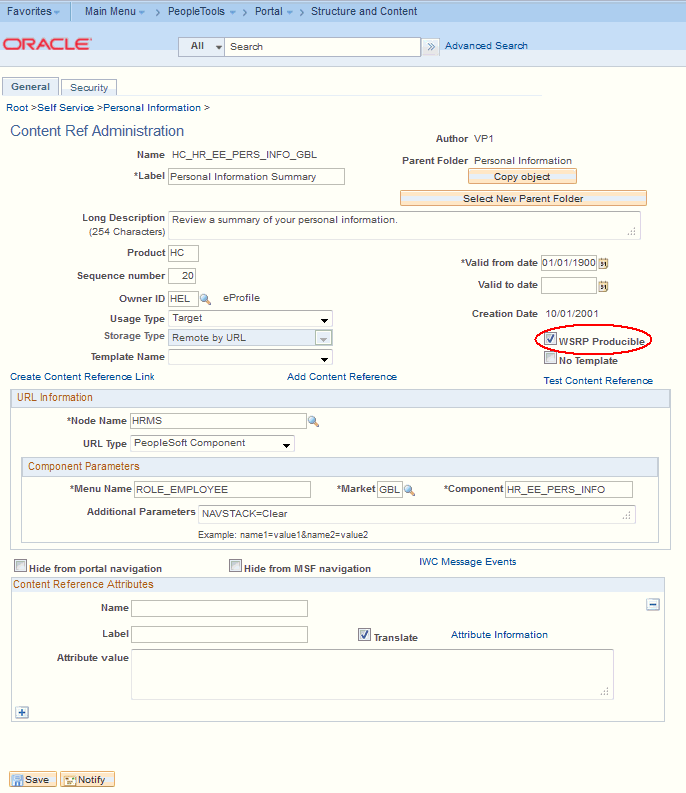
Task: Click the Additional Parameters field
Action: point(417,514)
